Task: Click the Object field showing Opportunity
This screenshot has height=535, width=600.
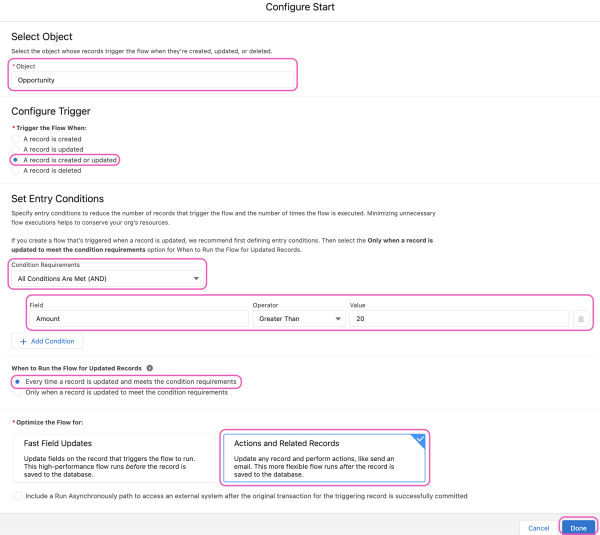Action: (x=153, y=79)
